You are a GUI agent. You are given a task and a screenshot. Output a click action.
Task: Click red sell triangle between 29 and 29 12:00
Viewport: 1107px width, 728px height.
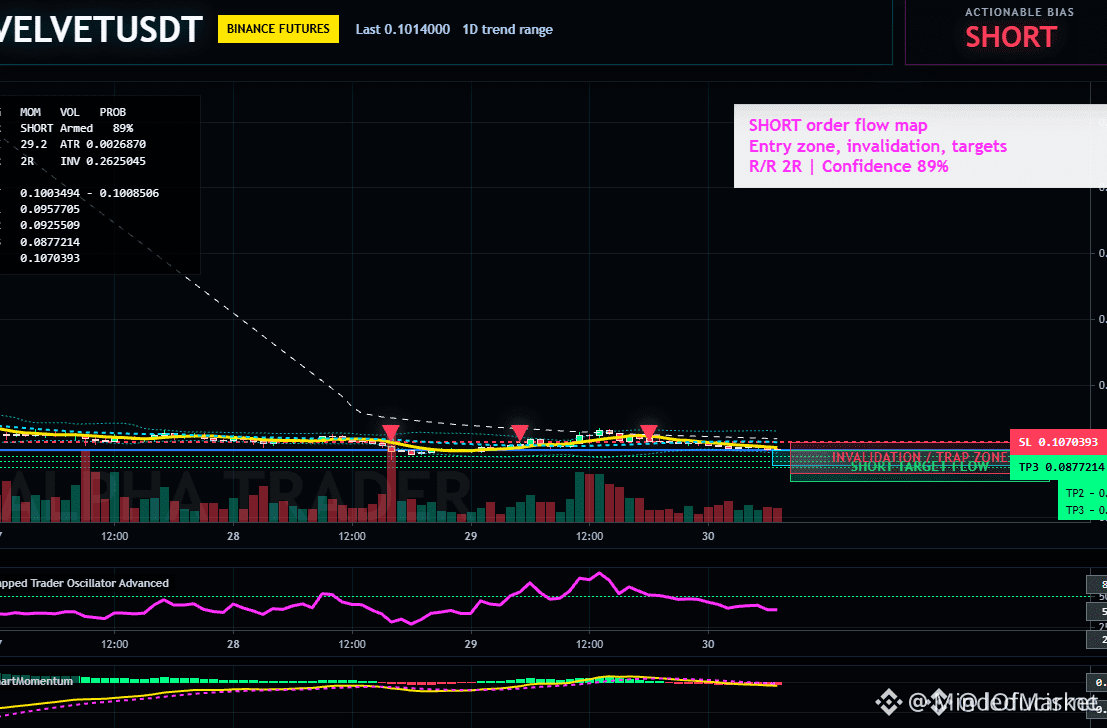point(520,433)
